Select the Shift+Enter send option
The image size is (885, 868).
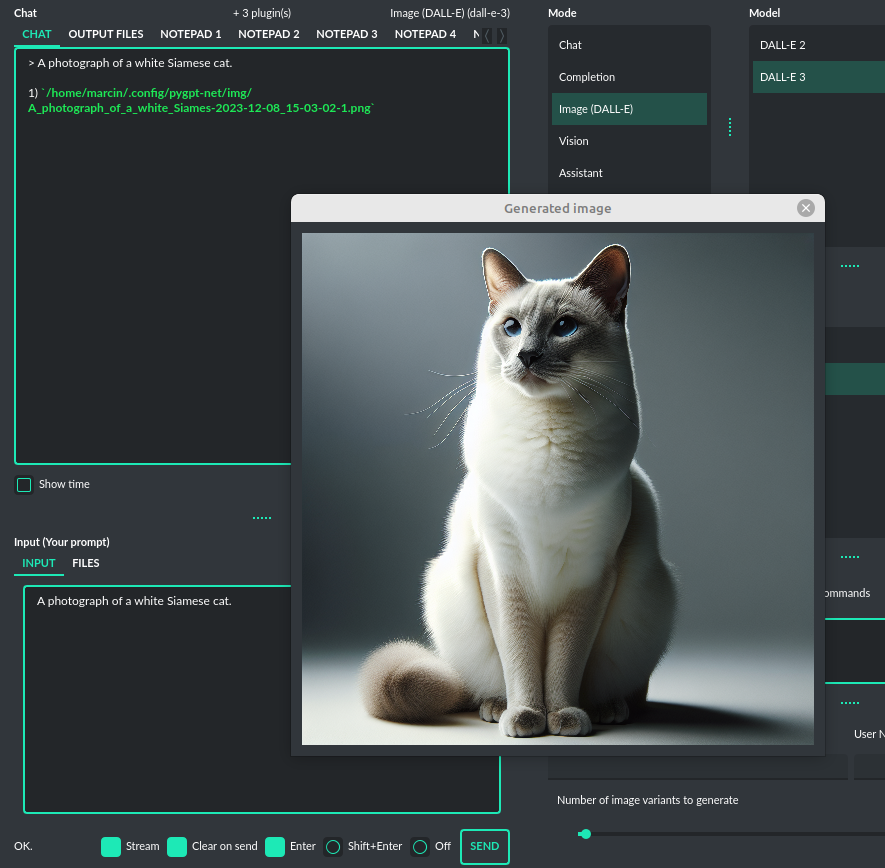point(335,847)
